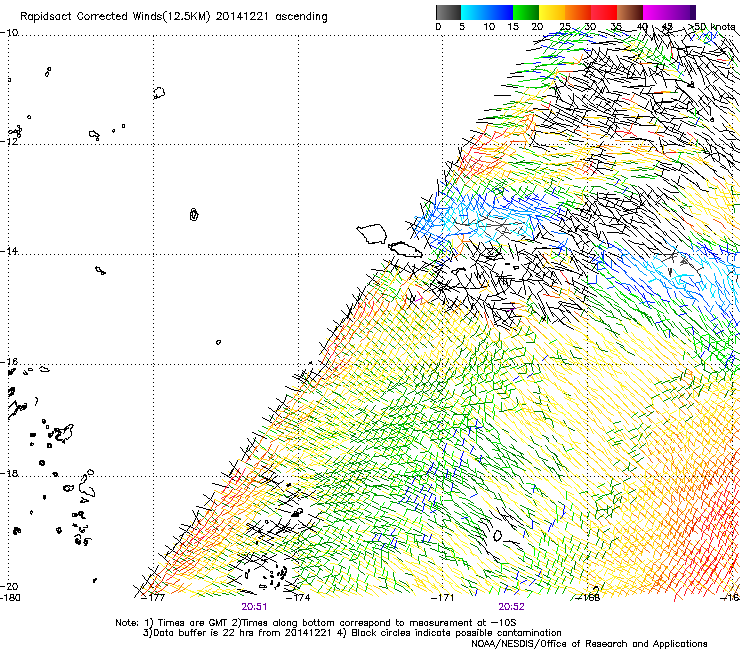The width and height of the screenshot is (740, 650).
Task: Click the '>50 knots' legend label
Action: click(712, 26)
